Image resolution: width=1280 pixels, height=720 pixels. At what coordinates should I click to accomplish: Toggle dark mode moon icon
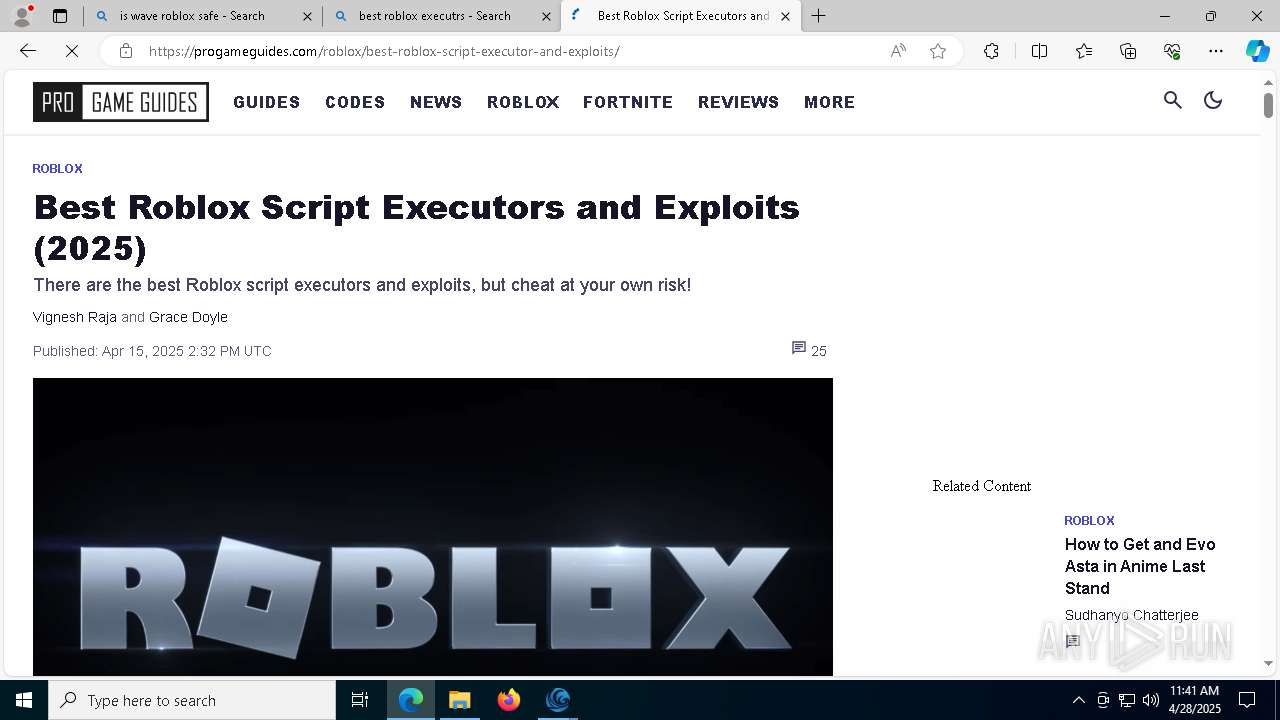point(1213,100)
